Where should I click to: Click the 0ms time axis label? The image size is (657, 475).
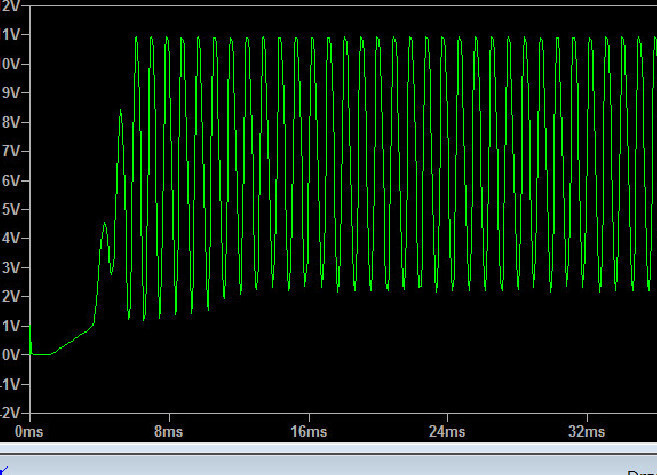(29, 431)
